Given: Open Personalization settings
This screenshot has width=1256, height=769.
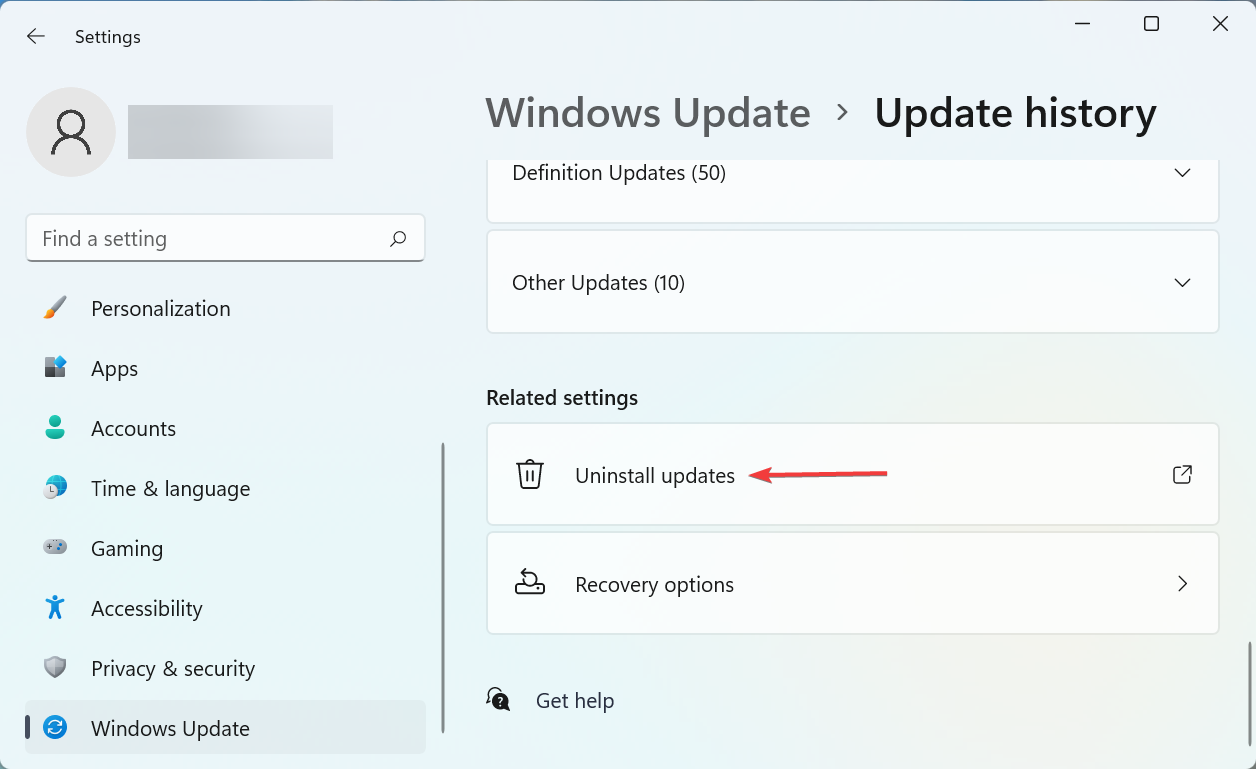Looking at the screenshot, I should click(225, 308).
